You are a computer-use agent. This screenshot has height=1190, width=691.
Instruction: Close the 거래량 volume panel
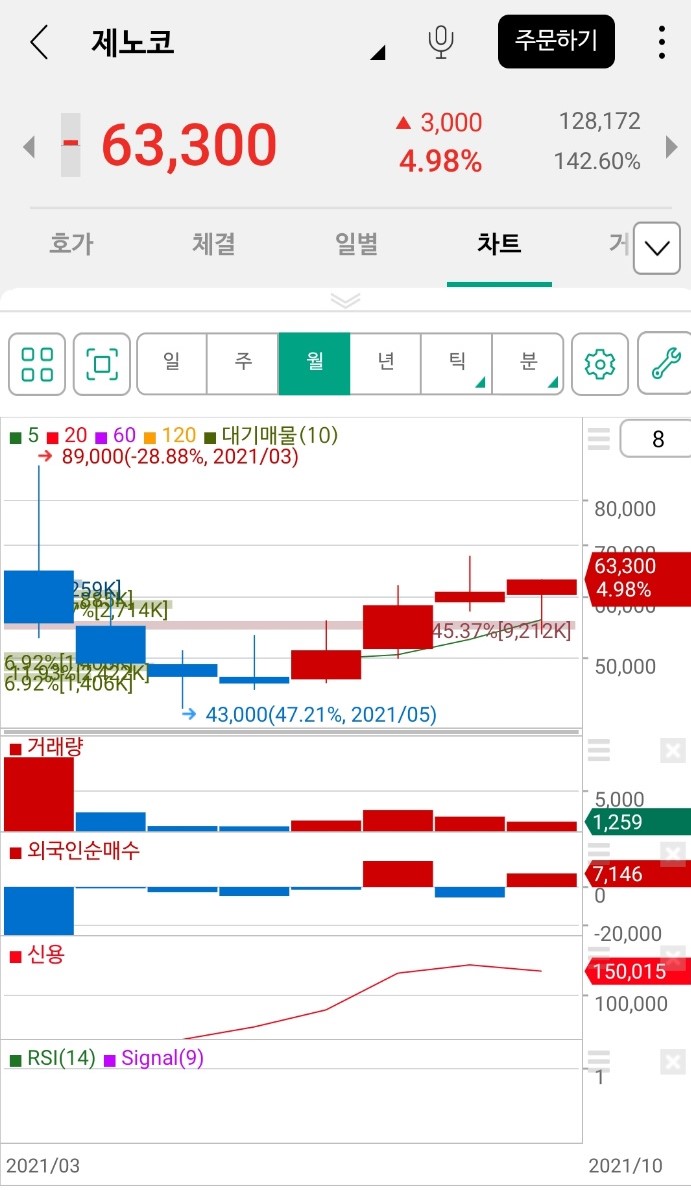click(673, 751)
